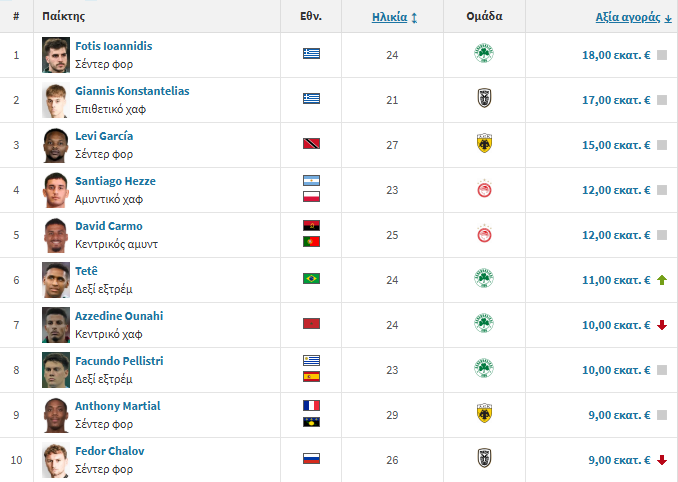
Task: Open Anthony Martial player link
Action: pyautogui.click(x=118, y=406)
